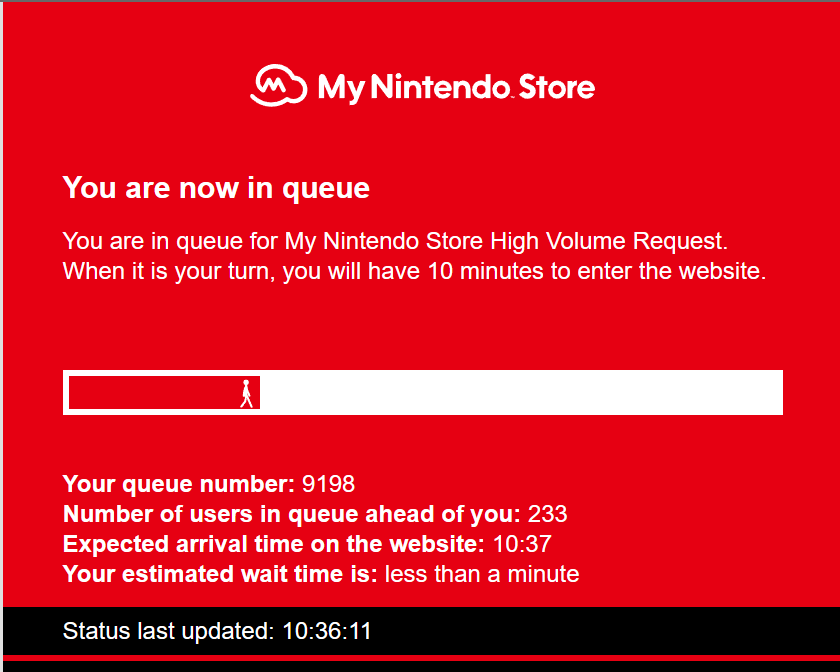Click "Expected arrival time on the website" label

pyautogui.click(x=273, y=544)
